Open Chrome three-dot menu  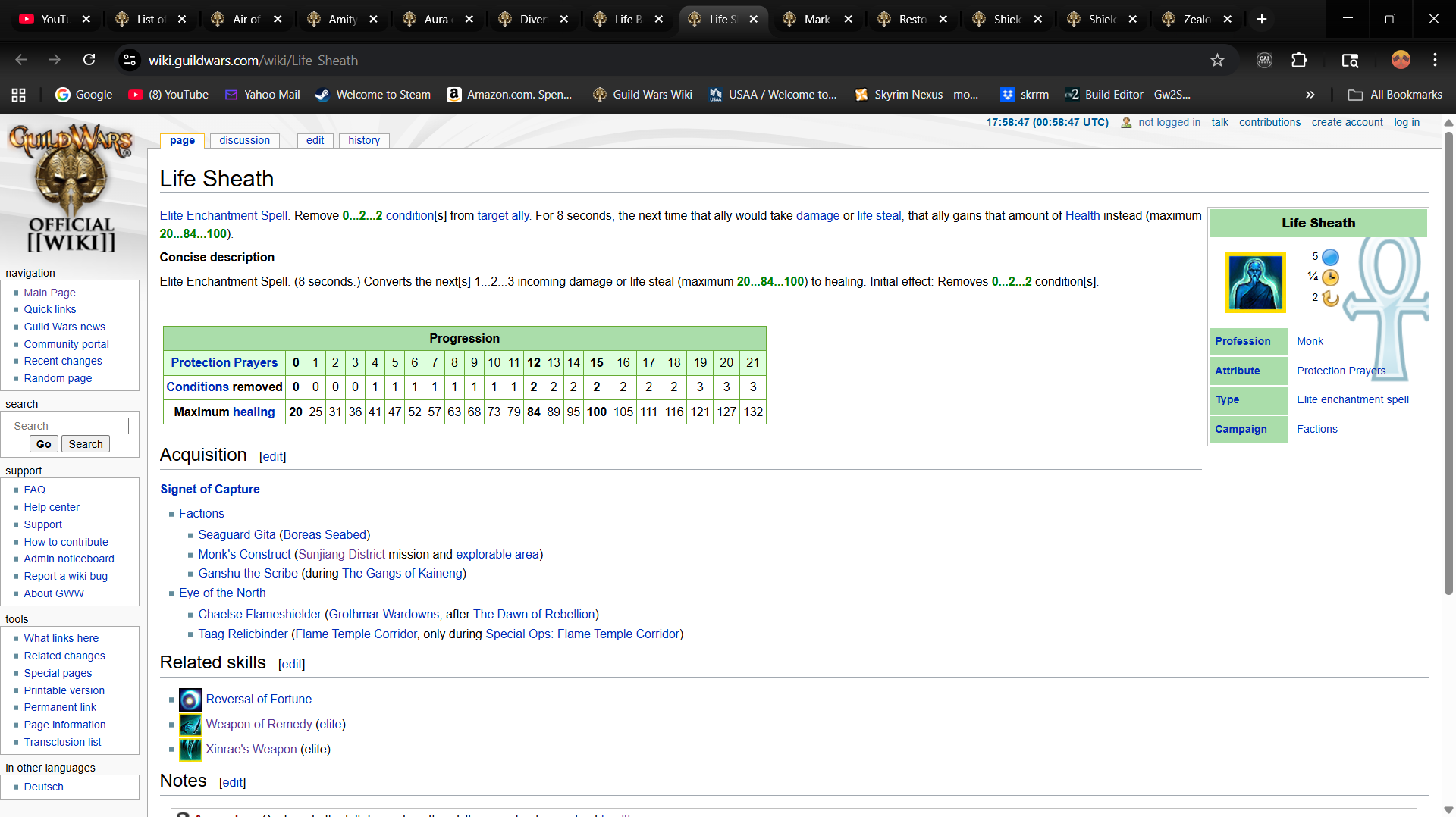point(1435,60)
